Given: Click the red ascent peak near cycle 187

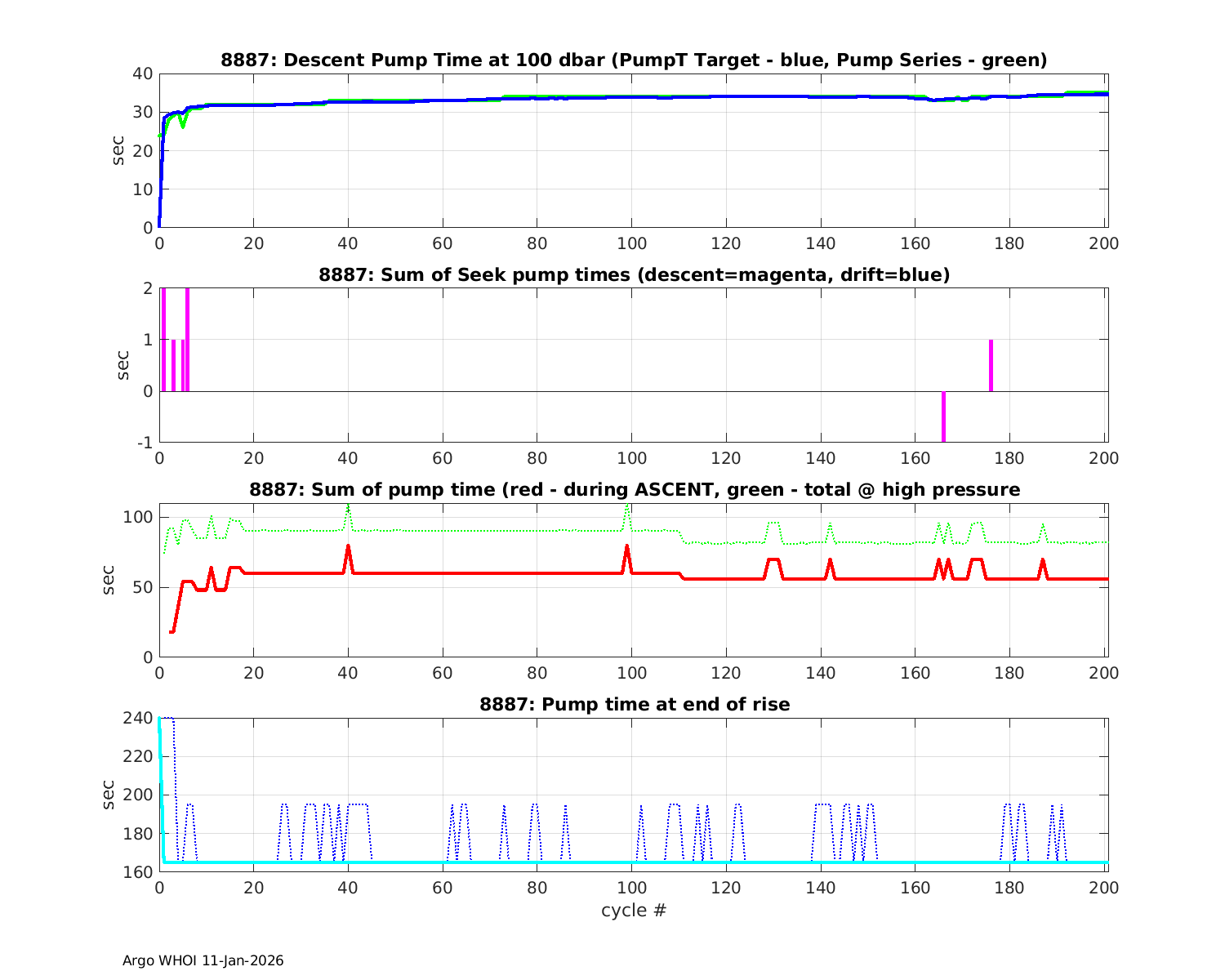Looking at the screenshot, I should click(1042, 561).
